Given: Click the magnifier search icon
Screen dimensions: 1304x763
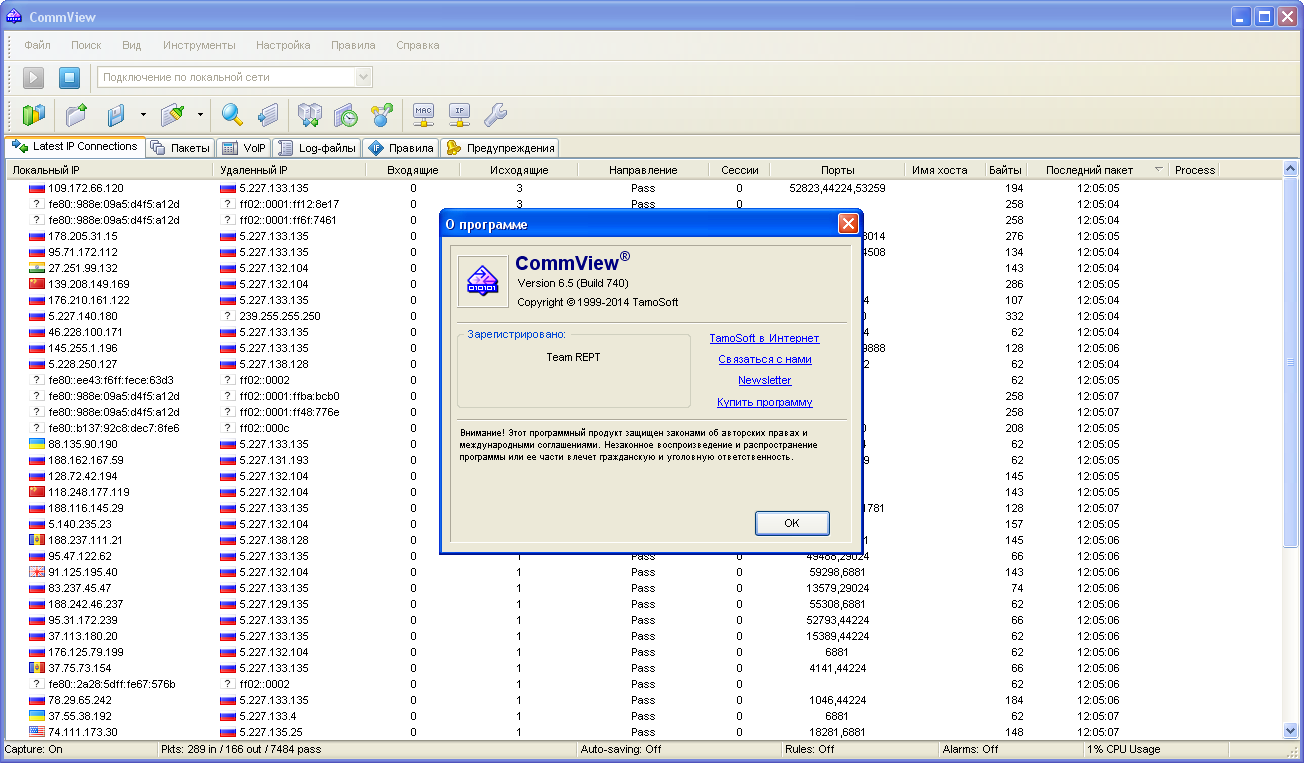Looking at the screenshot, I should click(233, 115).
